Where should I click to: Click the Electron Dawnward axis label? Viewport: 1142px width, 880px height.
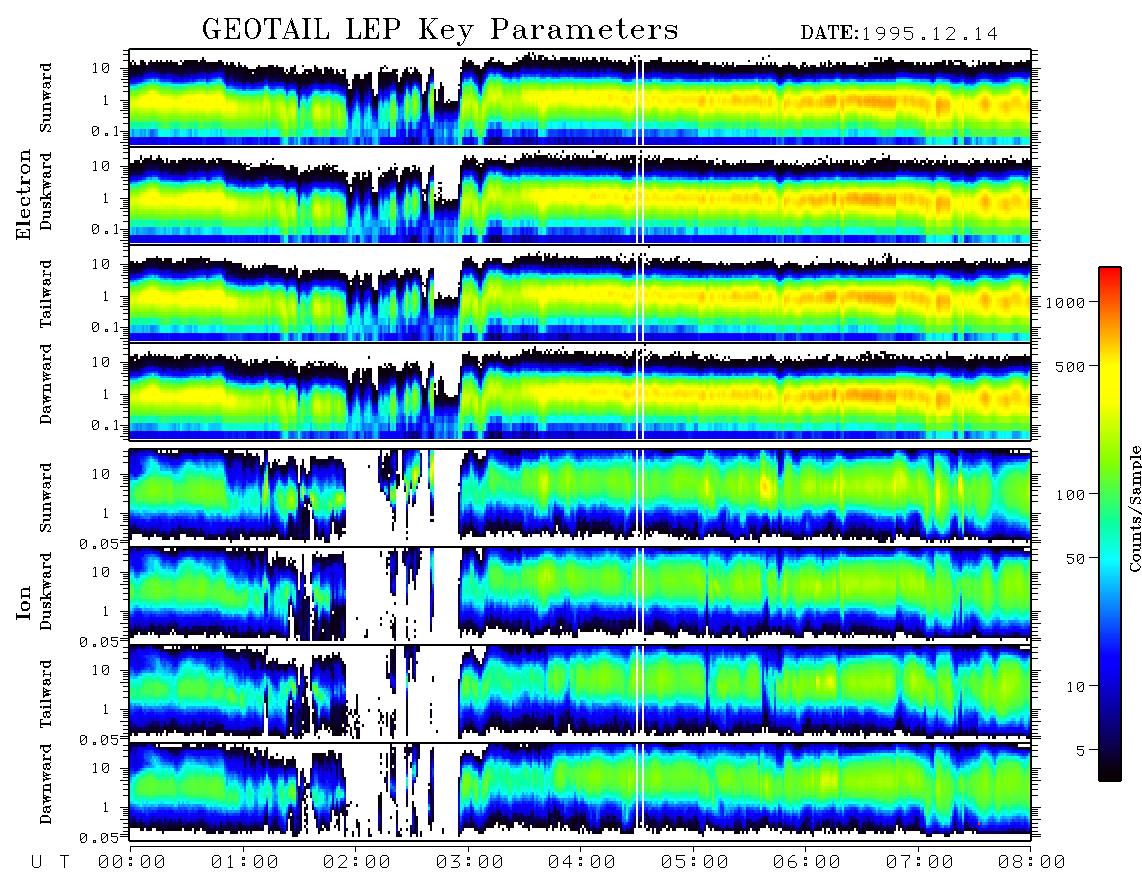pyautogui.click(x=46, y=385)
